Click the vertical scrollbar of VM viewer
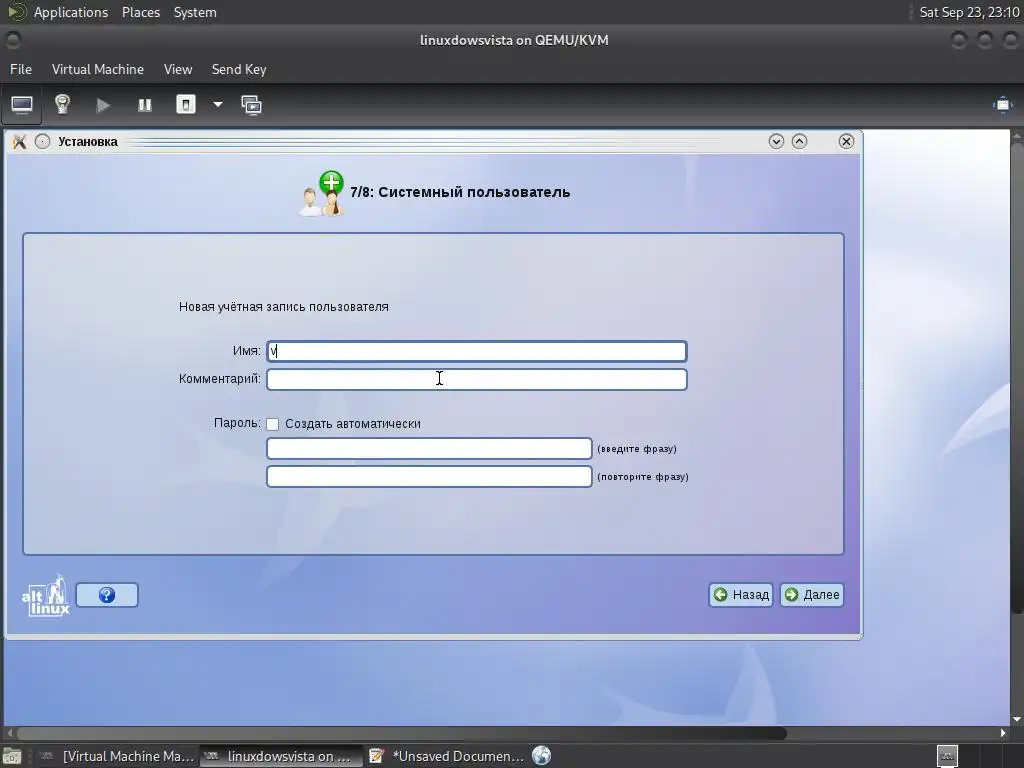The image size is (1024, 768). pos(1017,377)
